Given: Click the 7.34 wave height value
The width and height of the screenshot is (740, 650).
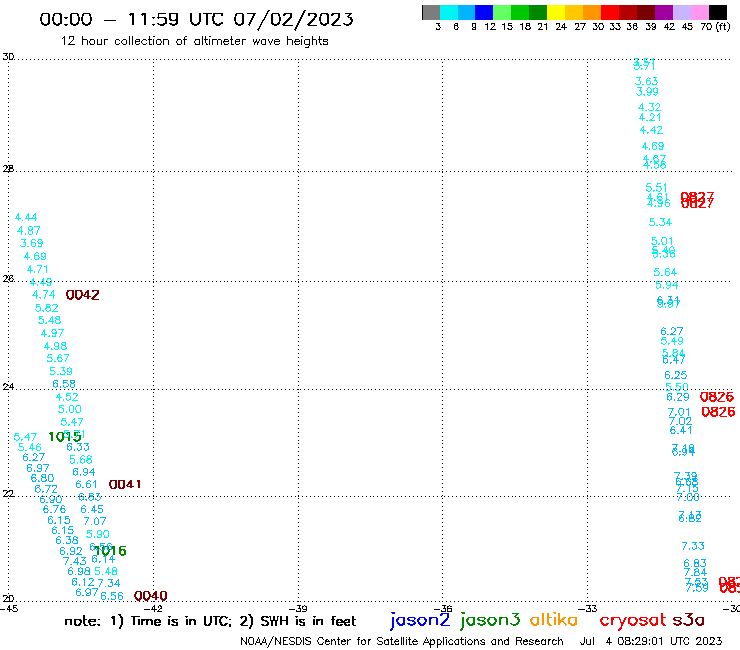Looking at the screenshot, I should 109,583.
